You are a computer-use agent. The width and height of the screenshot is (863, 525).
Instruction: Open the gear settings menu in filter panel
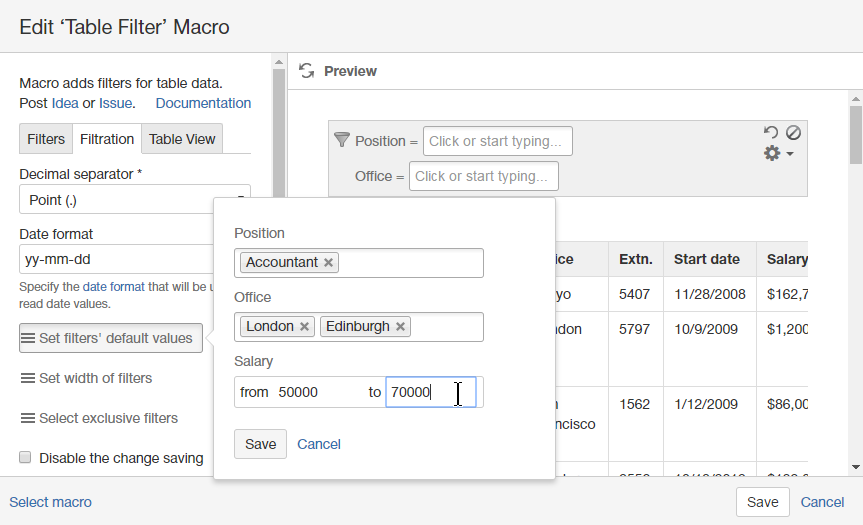[778, 154]
